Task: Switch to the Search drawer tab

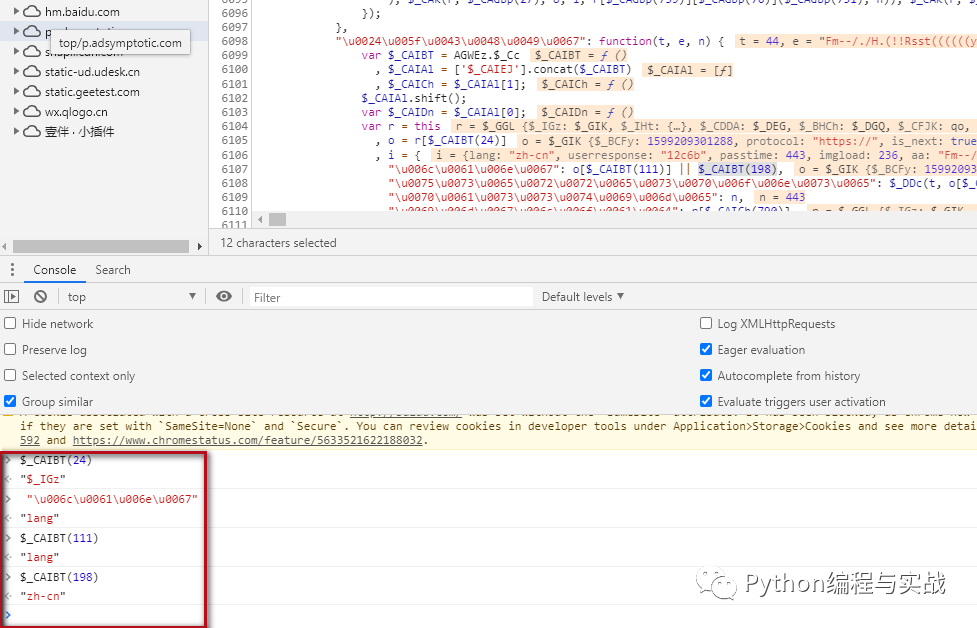Action: pyautogui.click(x=113, y=270)
